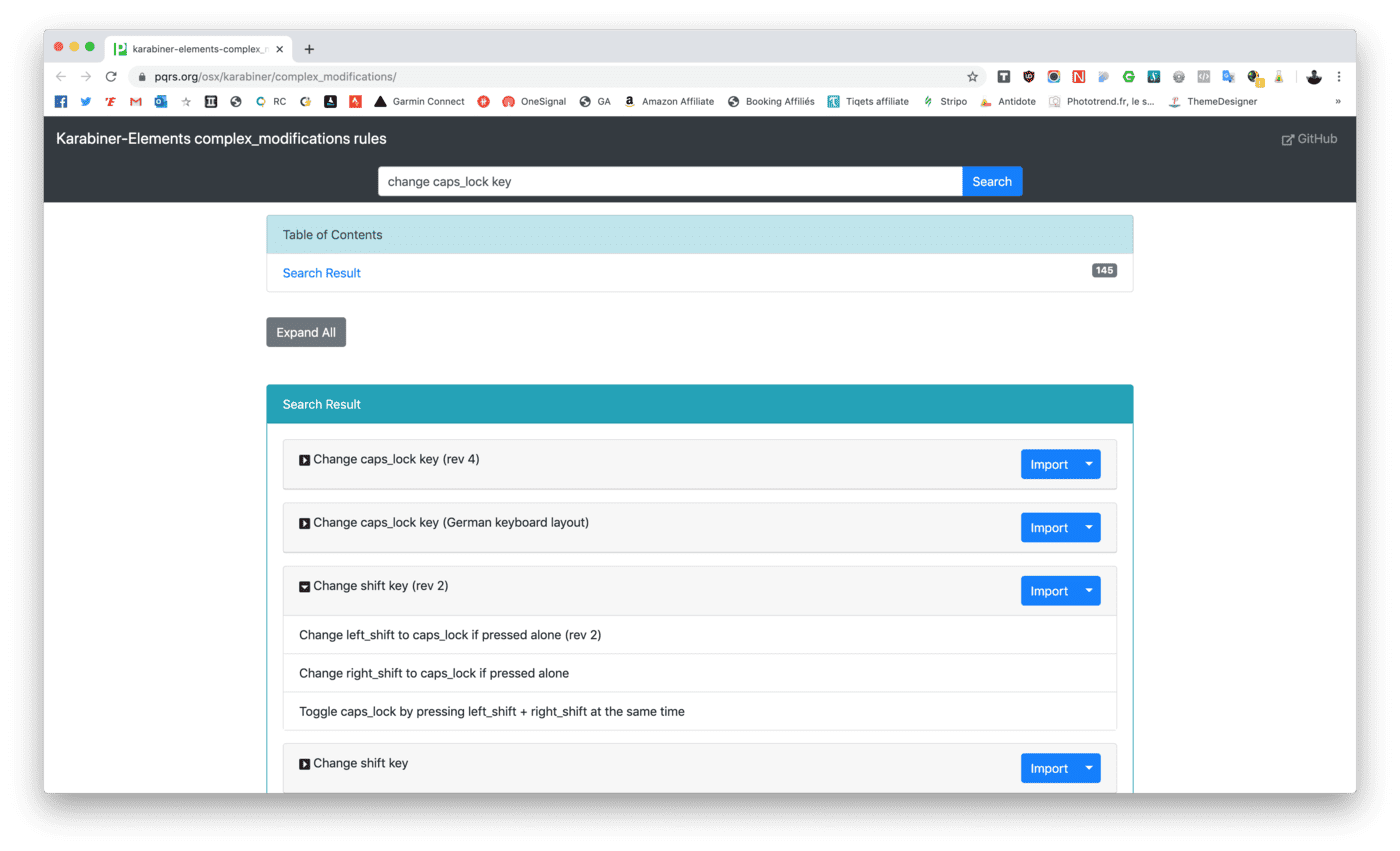Click the address bar URL
The height and width of the screenshot is (851, 1400).
[x=275, y=76]
